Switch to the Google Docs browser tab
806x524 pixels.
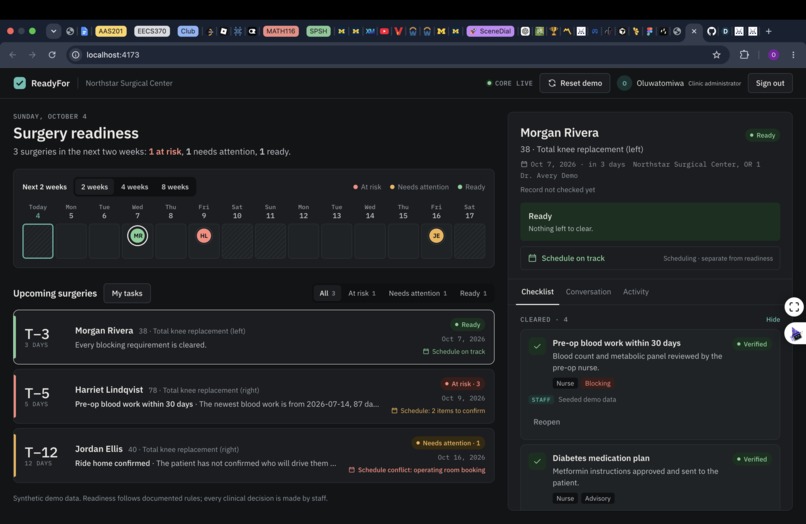pos(84,31)
